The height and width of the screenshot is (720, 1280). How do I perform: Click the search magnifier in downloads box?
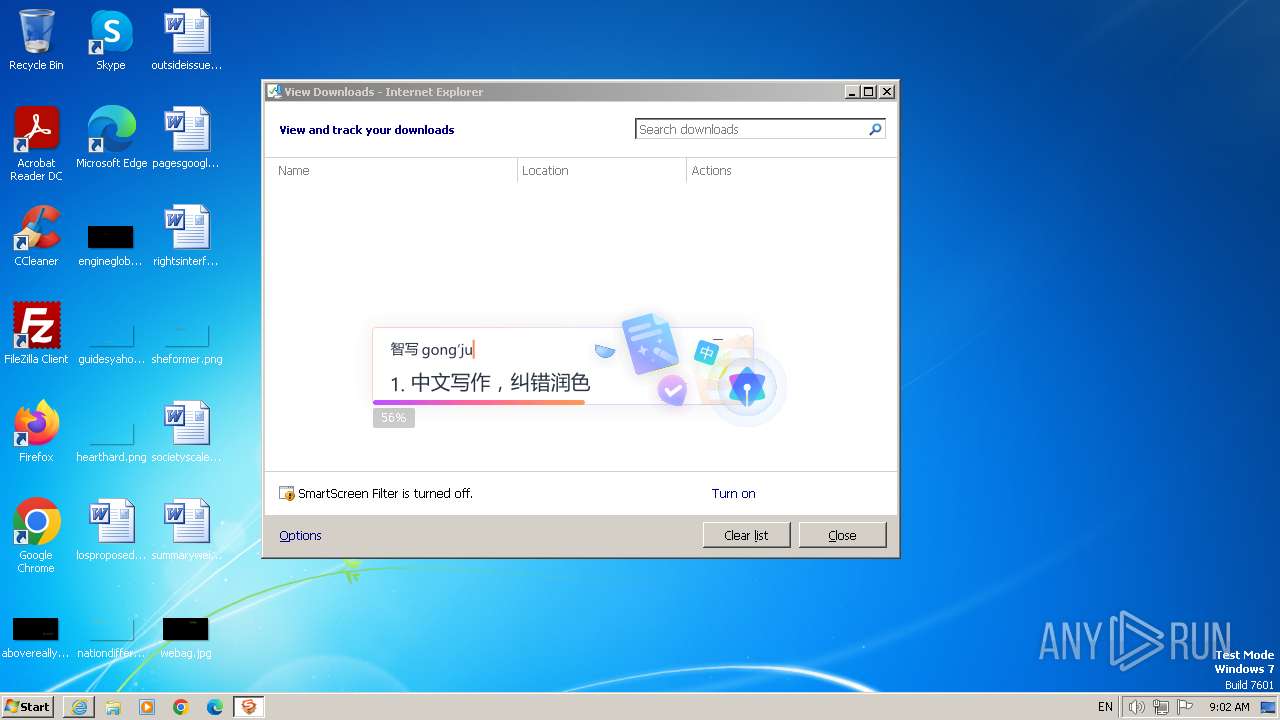click(x=875, y=129)
